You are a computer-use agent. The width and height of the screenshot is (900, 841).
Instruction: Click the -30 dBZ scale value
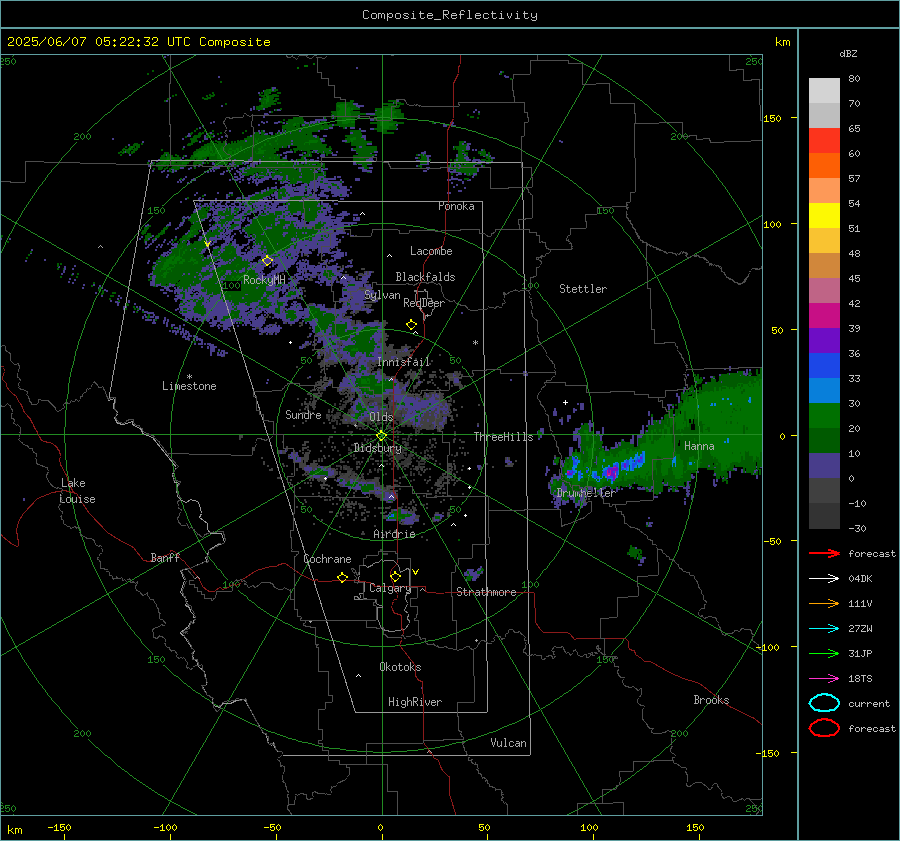click(x=857, y=528)
